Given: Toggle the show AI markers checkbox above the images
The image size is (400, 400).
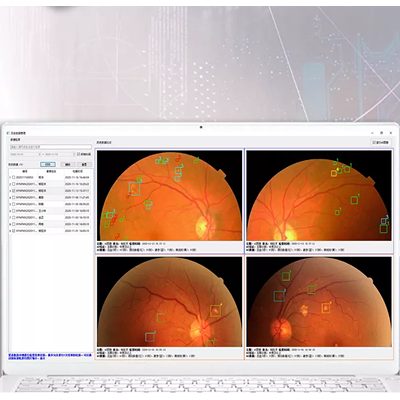Looking at the screenshot, I should click(x=374, y=142).
